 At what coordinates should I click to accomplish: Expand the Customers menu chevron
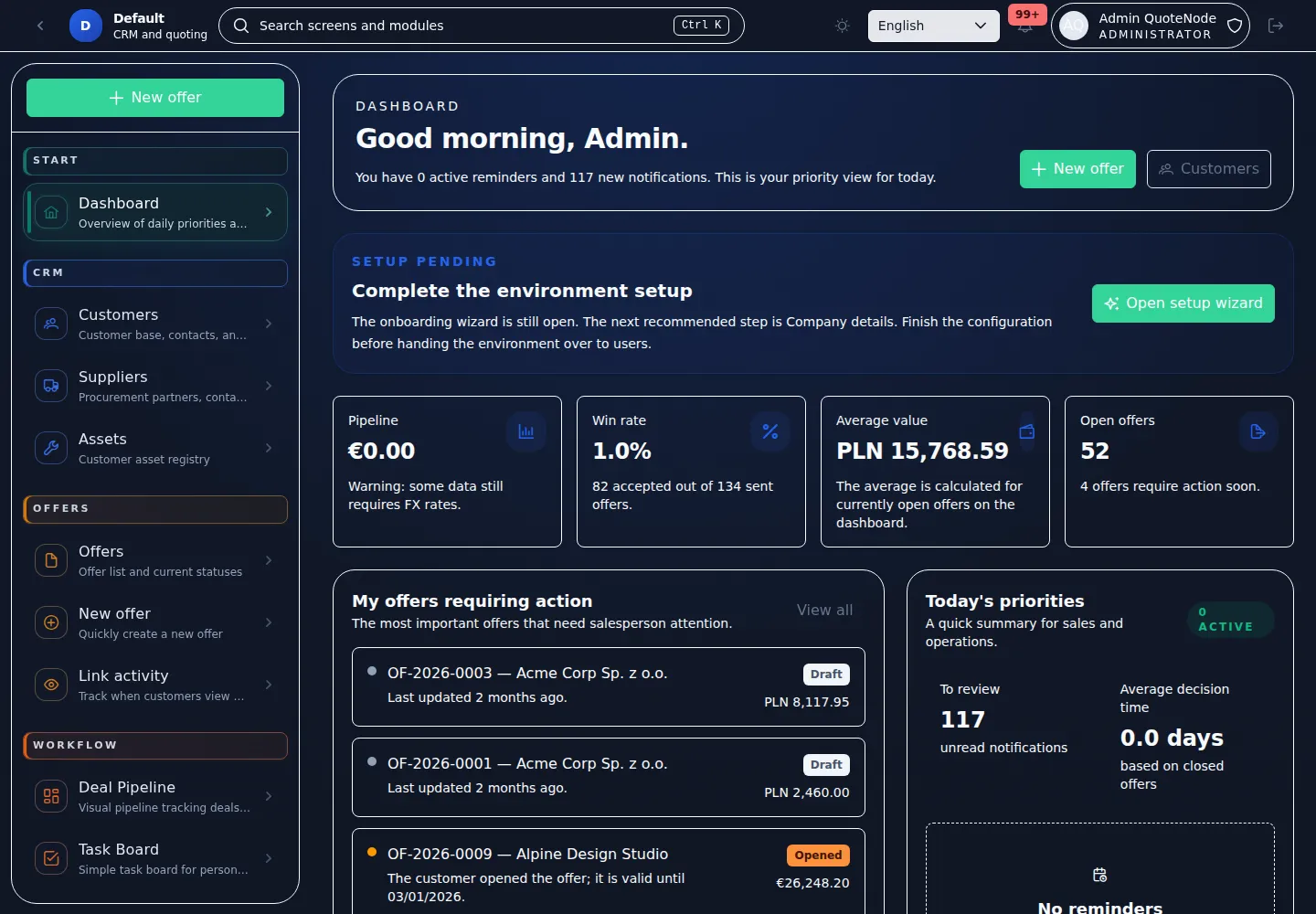tap(269, 324)
